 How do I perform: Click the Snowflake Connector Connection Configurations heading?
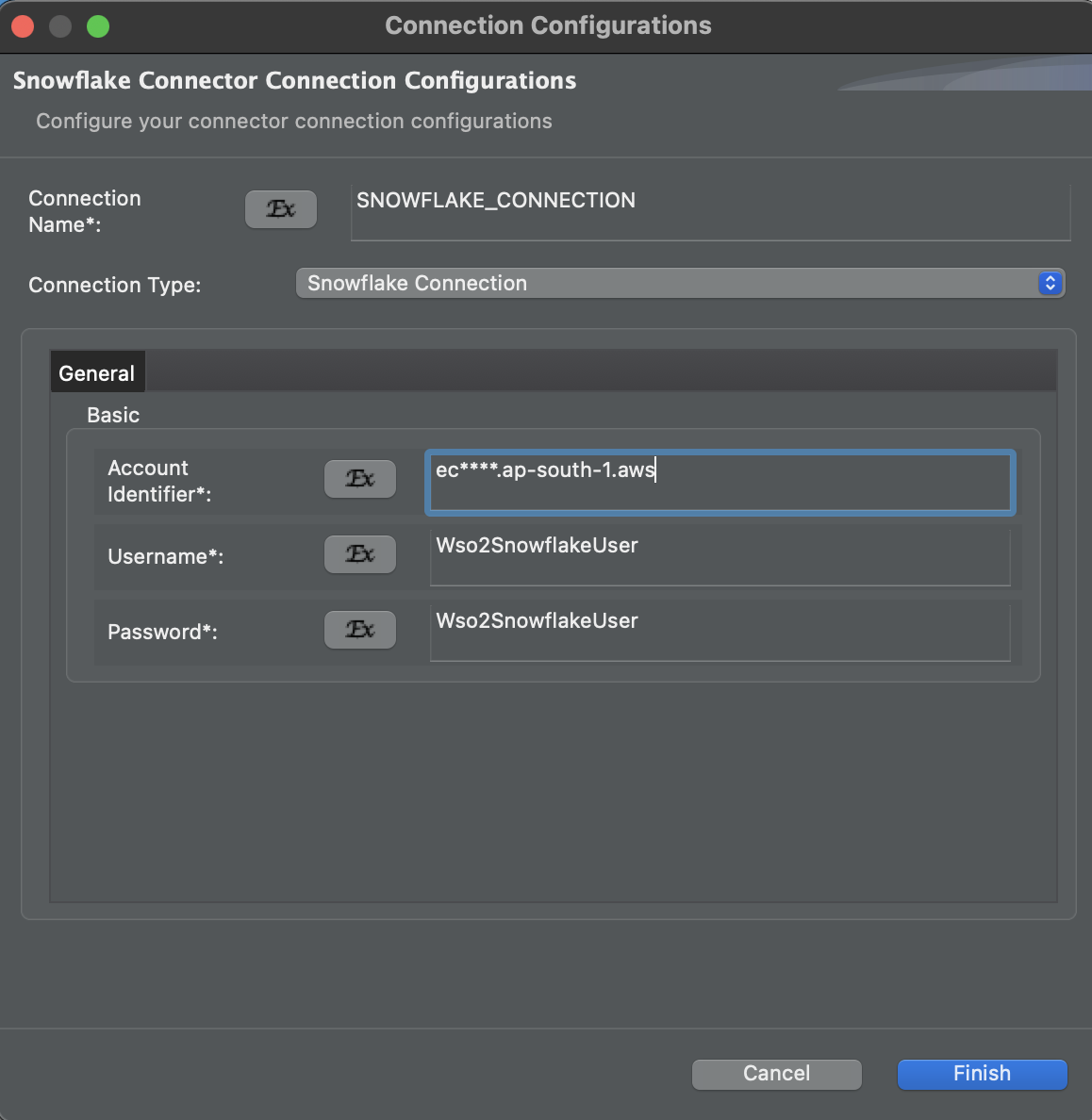(x=294, y=80)
